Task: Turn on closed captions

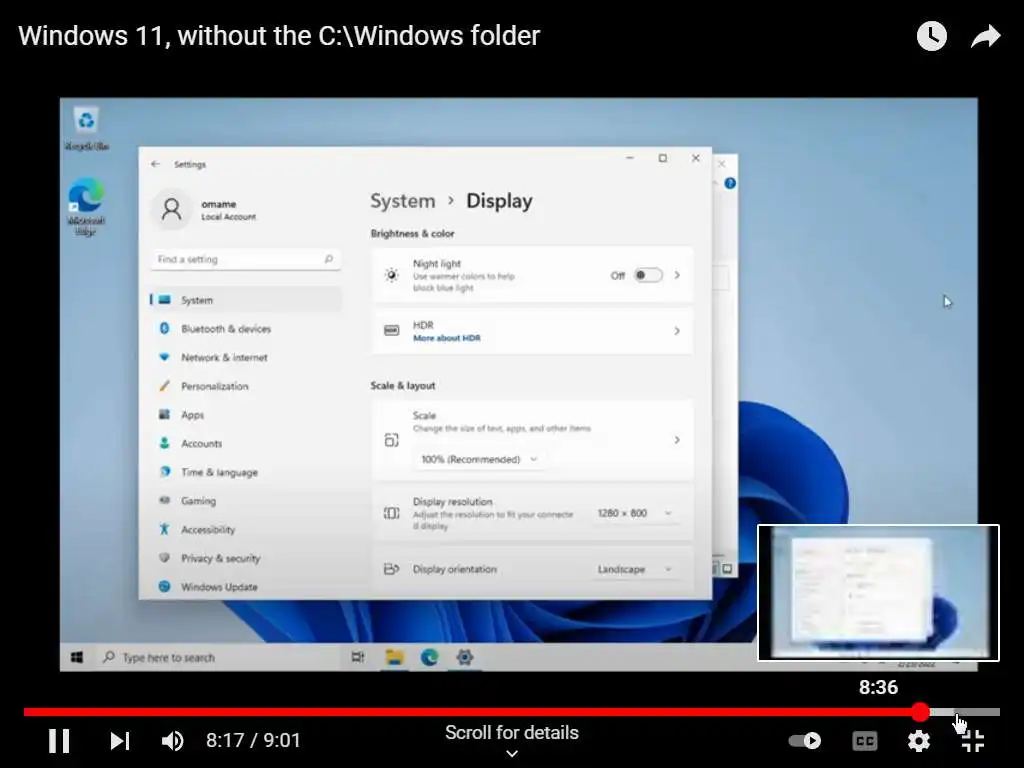Action: tap(865, 741)
